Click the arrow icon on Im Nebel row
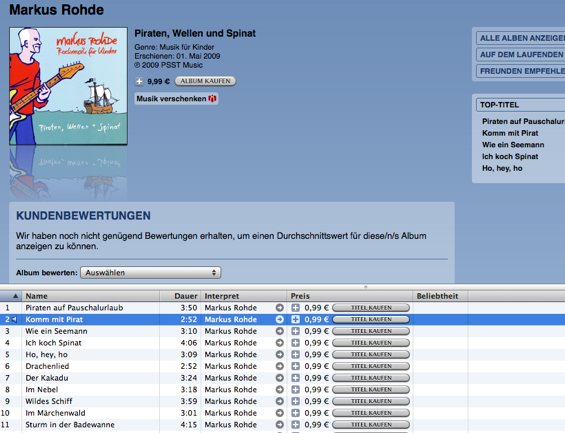 [x=280, y=389]
